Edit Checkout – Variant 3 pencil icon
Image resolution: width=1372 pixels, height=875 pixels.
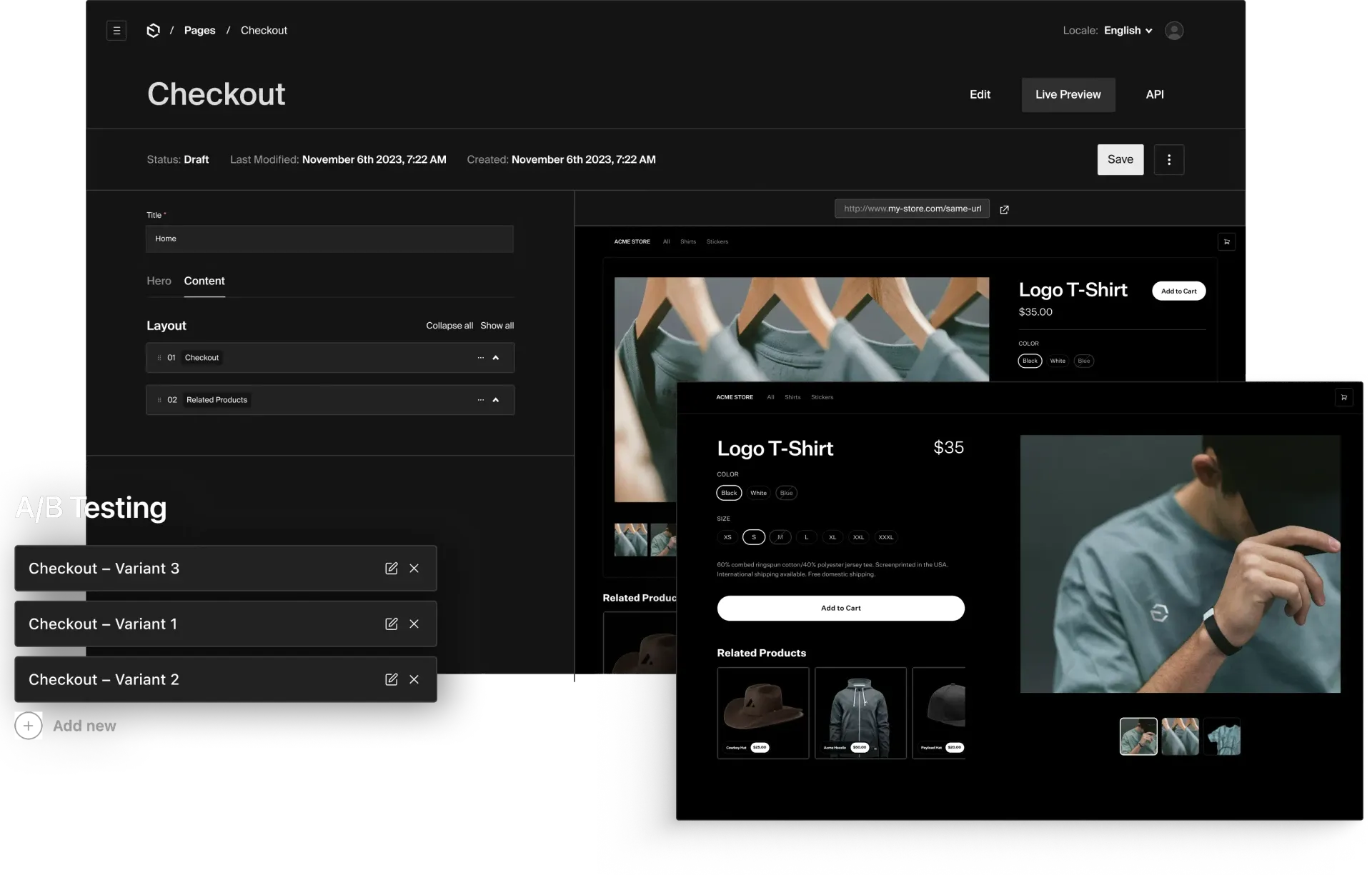pos(391,569)
